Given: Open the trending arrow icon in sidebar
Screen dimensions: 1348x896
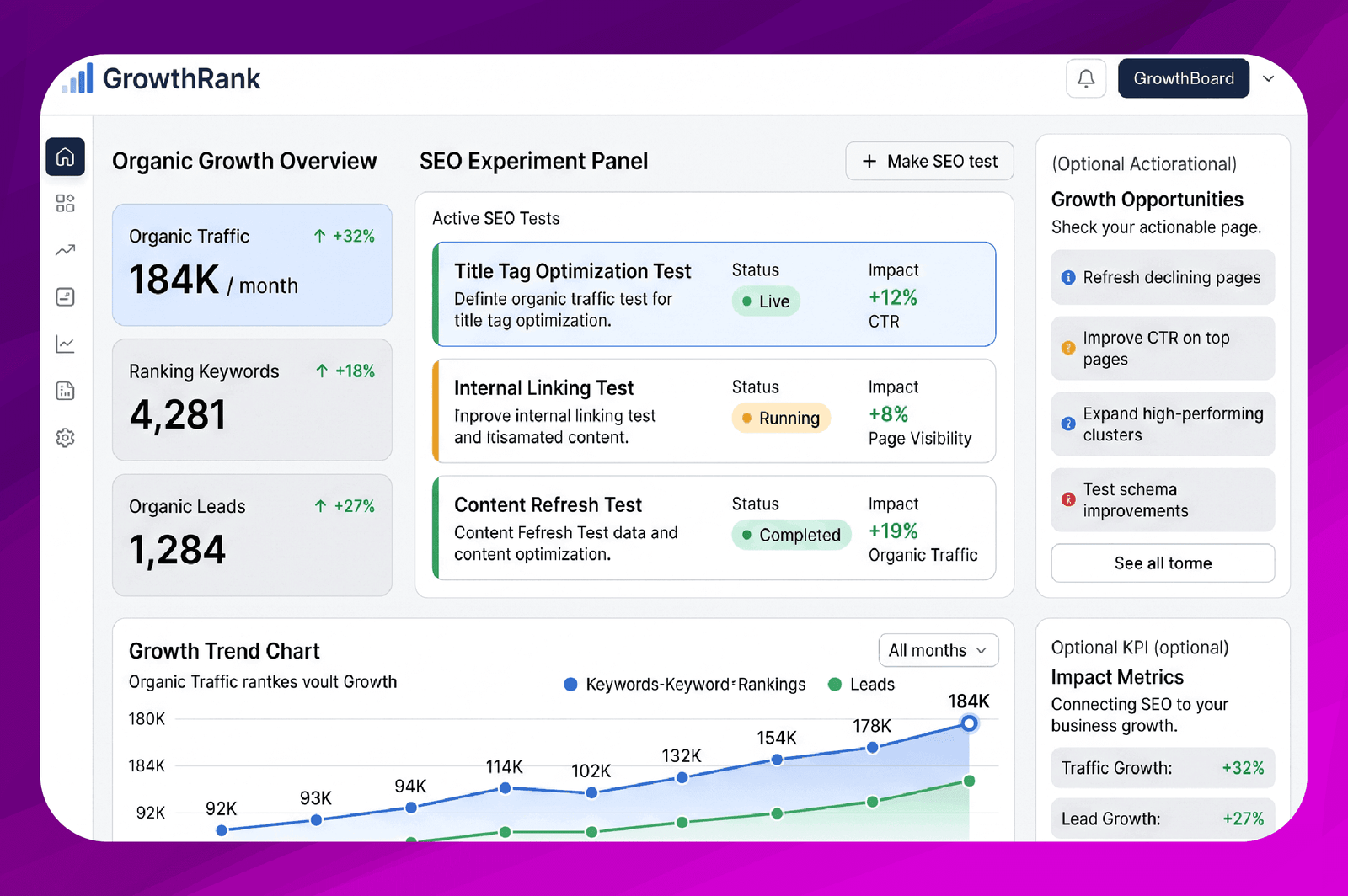Looking at the screenshot, I should coord(65,250).
